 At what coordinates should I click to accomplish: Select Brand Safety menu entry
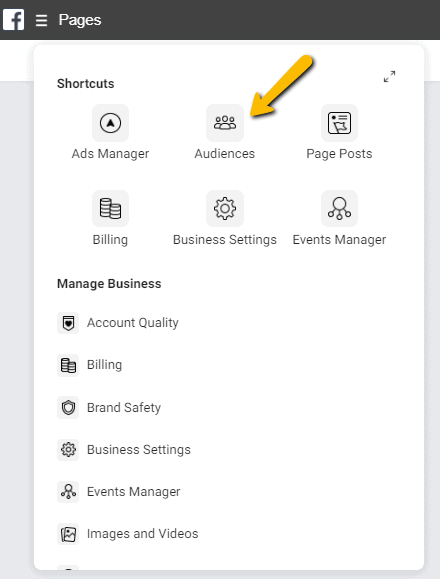point(124,408)
